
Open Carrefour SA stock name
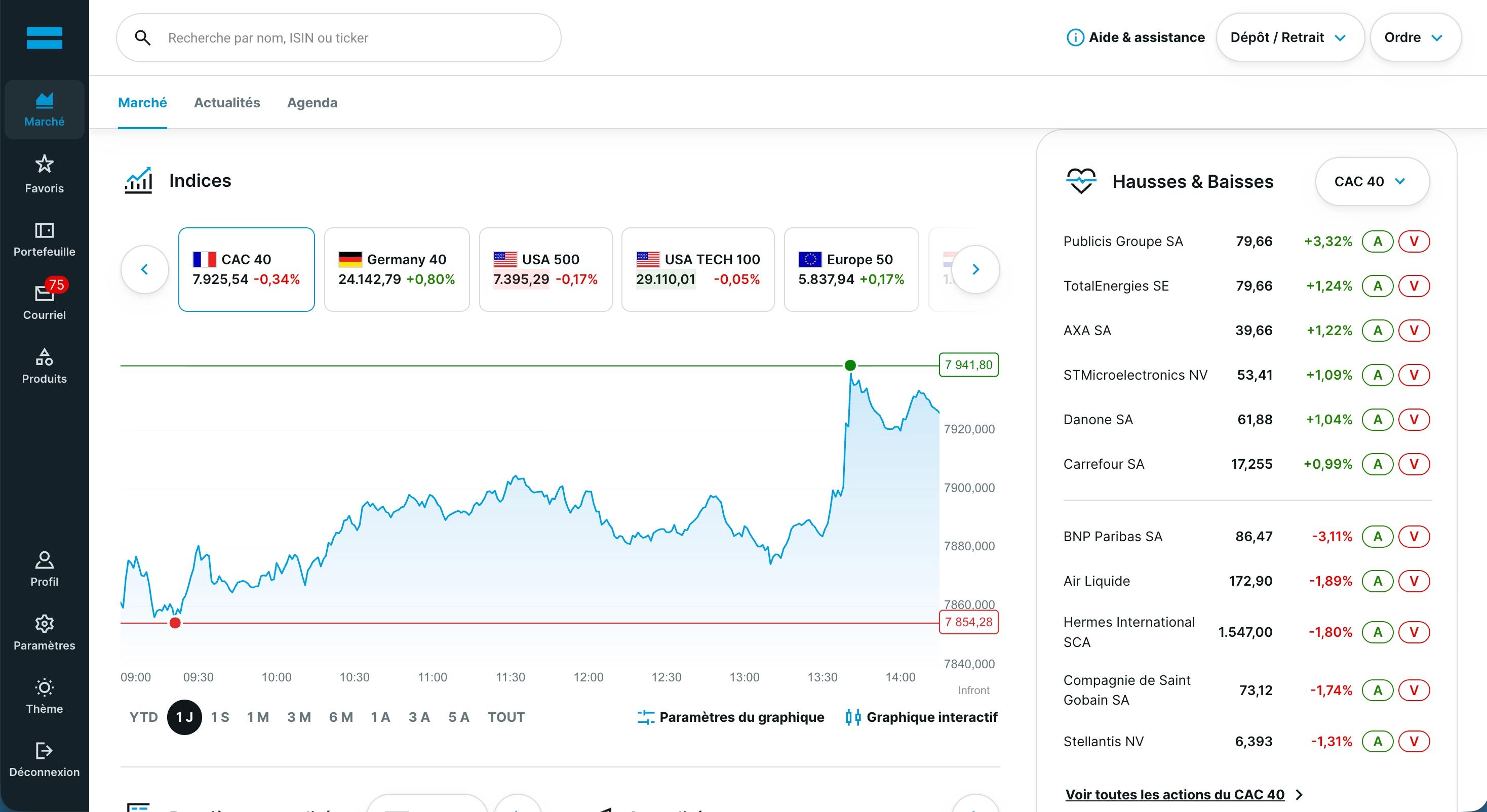tap(1104, 464)
